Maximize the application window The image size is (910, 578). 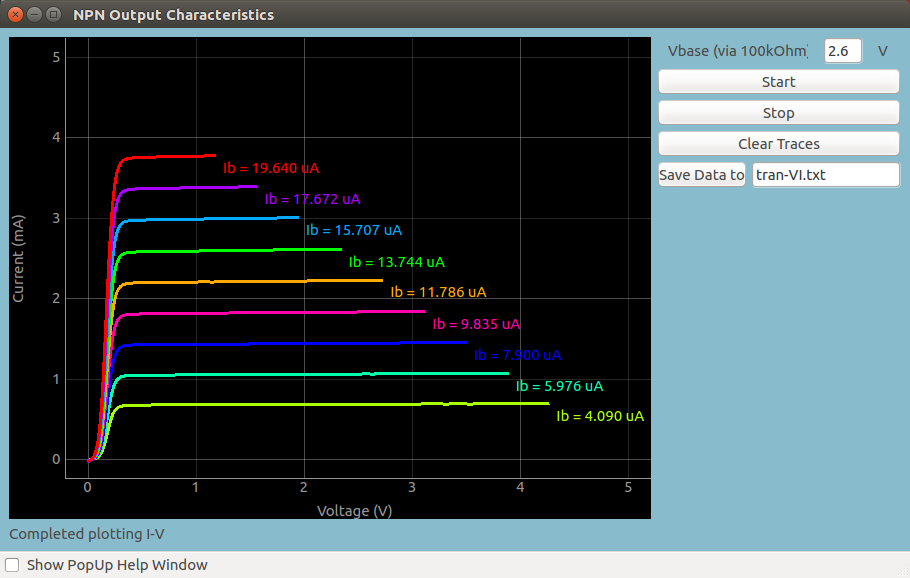(x=52, y=15)
